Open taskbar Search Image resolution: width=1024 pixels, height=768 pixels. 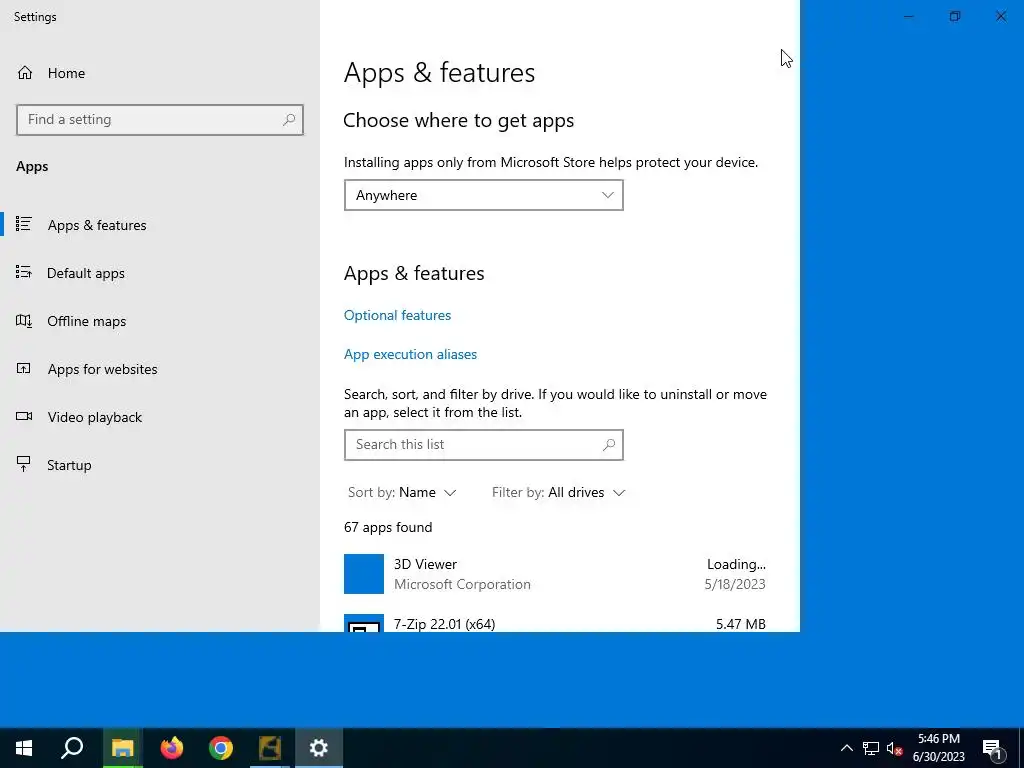tap(72, 748)
